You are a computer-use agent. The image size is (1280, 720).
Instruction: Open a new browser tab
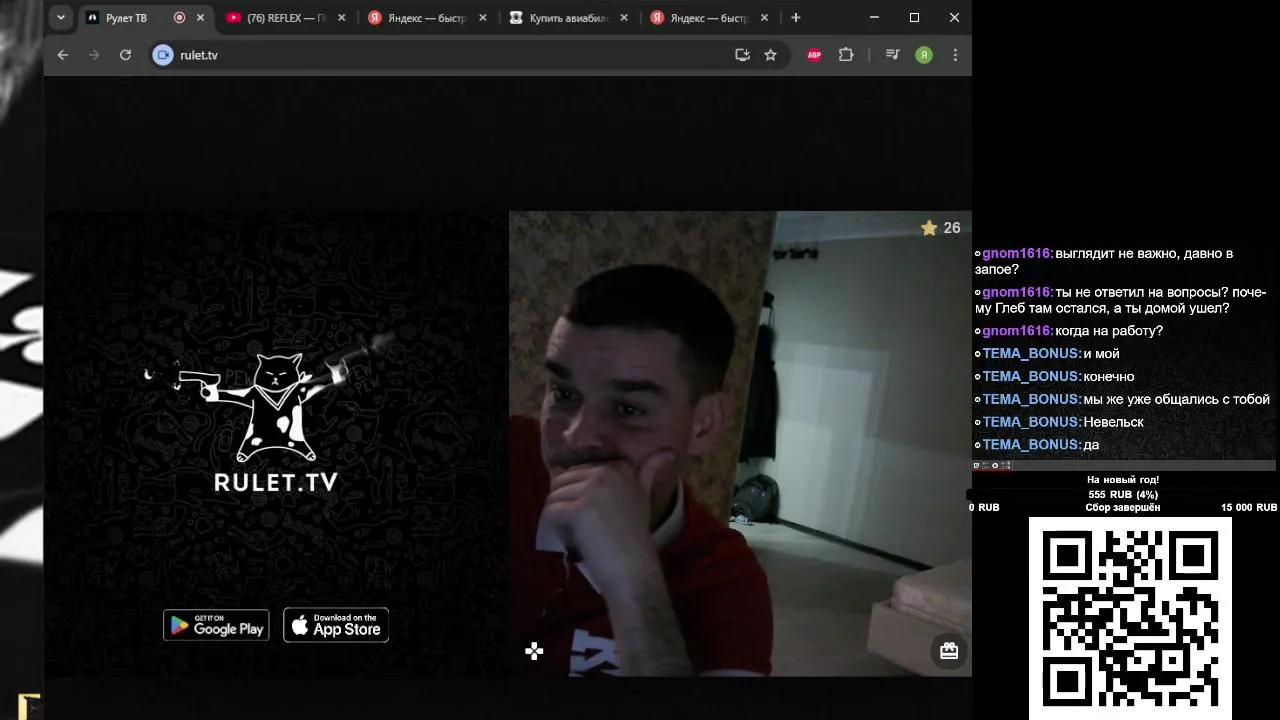coord(796,18)
